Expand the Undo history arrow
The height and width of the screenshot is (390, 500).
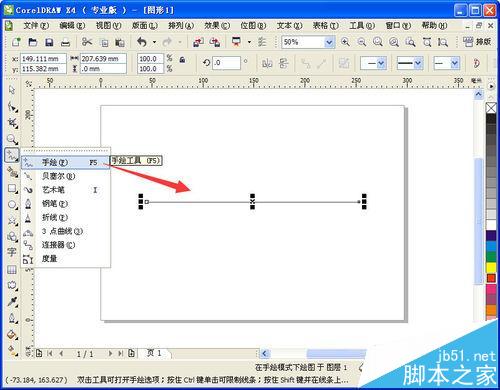coord(154,42)
